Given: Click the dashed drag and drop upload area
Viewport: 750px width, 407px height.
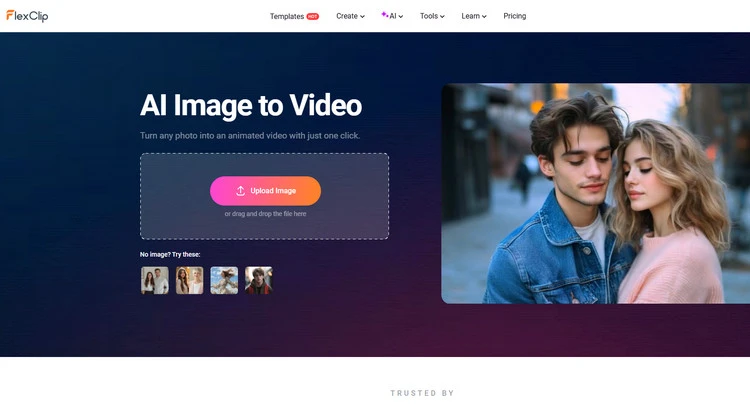Looking at the screenshot, I should [x=265, y=196].
